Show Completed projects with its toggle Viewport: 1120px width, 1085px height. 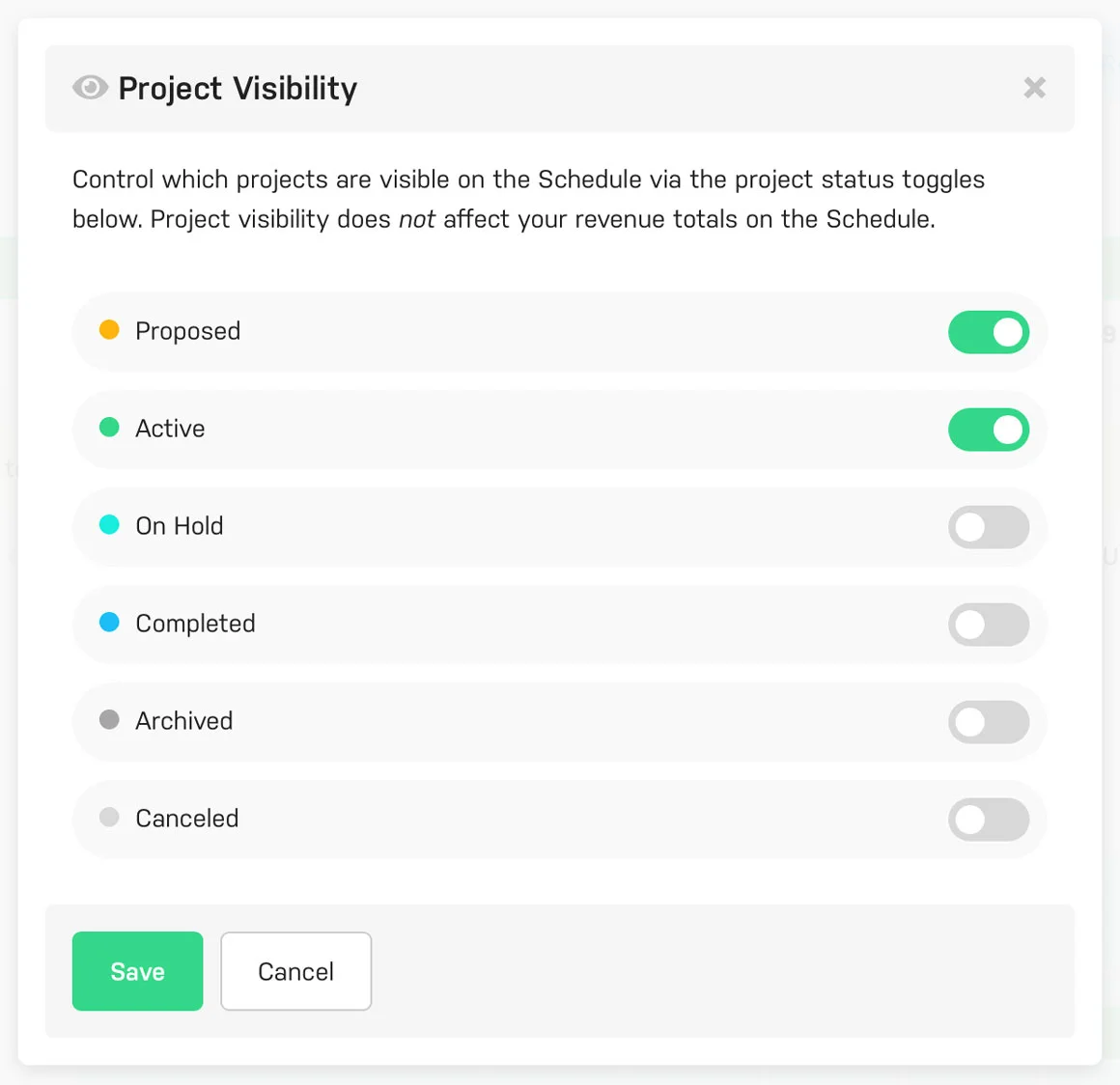989,625
